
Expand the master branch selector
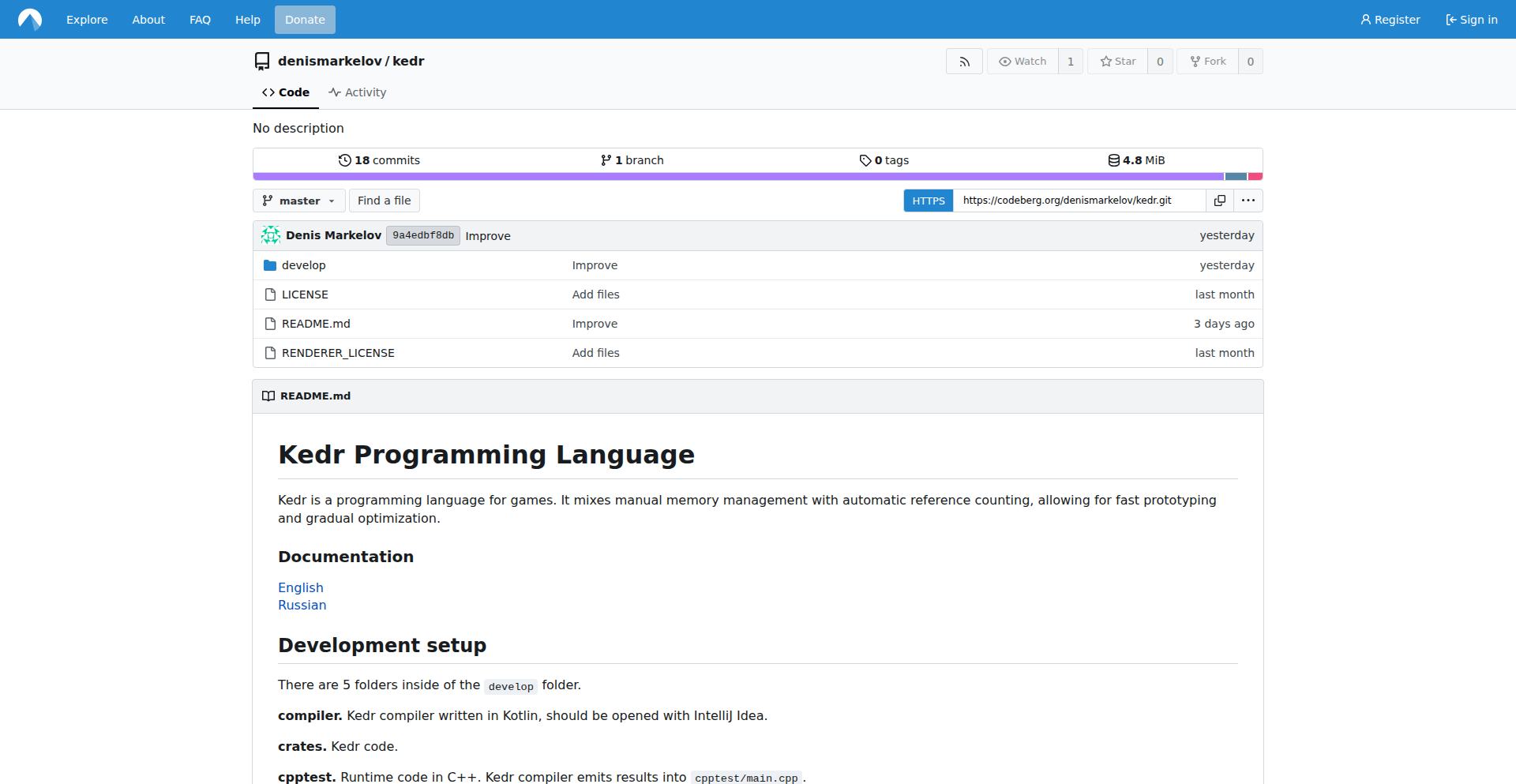pyautogui.click(x=298, y=200)
